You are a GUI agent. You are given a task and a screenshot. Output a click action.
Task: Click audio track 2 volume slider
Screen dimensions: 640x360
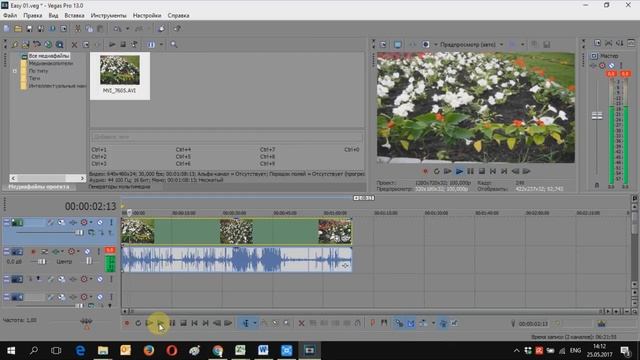42,262
